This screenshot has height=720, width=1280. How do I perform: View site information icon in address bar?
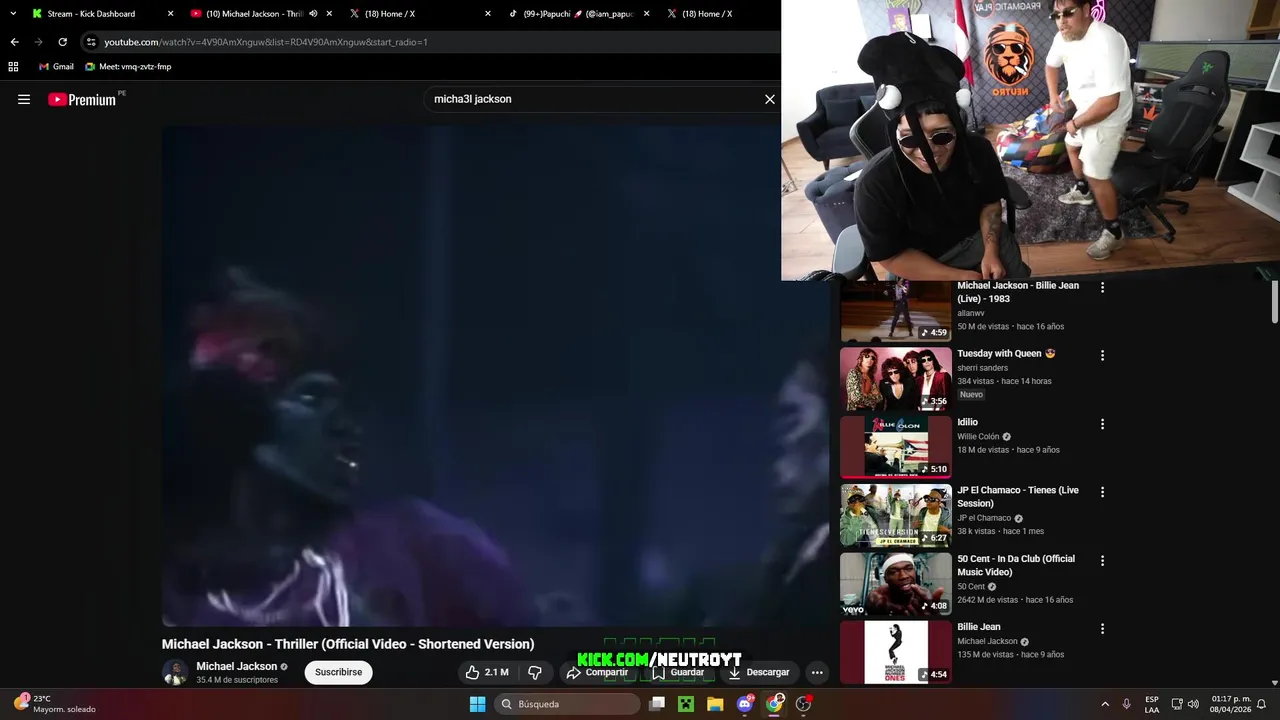point(91,42)
